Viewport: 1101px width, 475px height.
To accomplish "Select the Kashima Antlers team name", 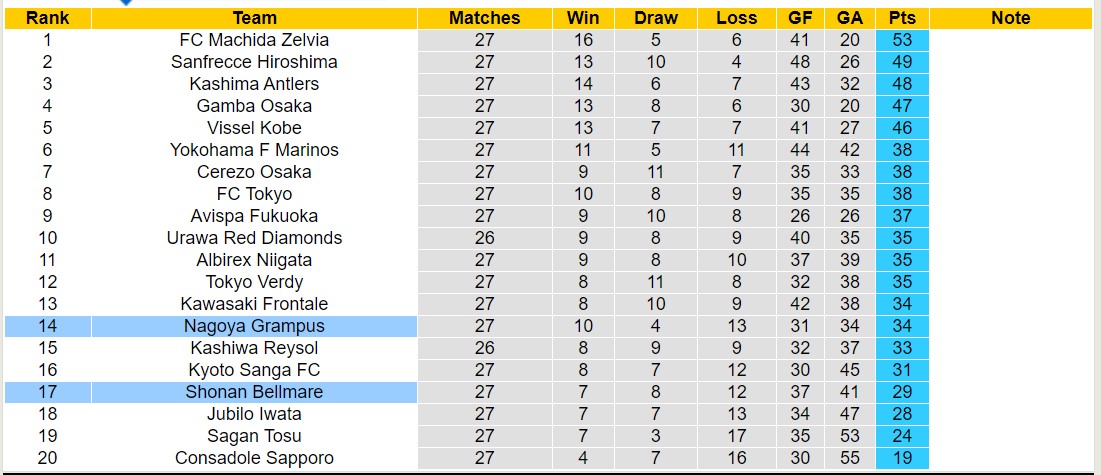I will [254, 84].
